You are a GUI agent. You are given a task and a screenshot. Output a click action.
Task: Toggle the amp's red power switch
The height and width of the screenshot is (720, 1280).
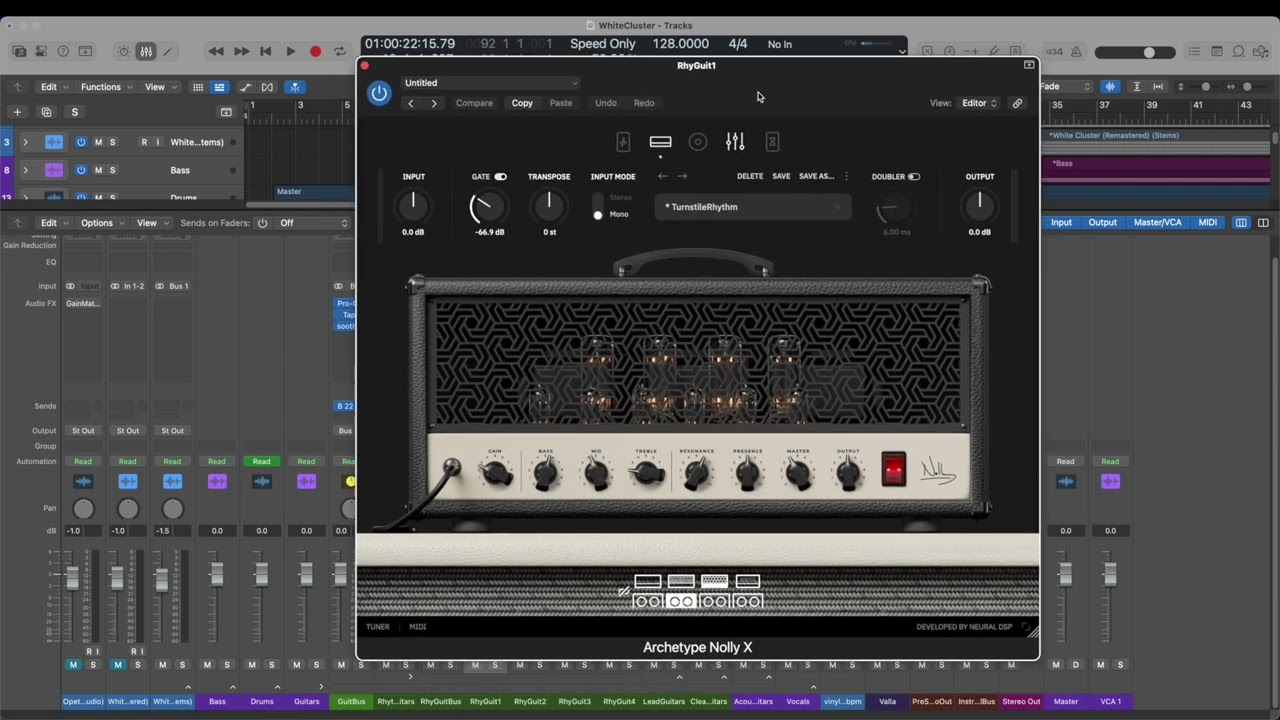point(894,469)
